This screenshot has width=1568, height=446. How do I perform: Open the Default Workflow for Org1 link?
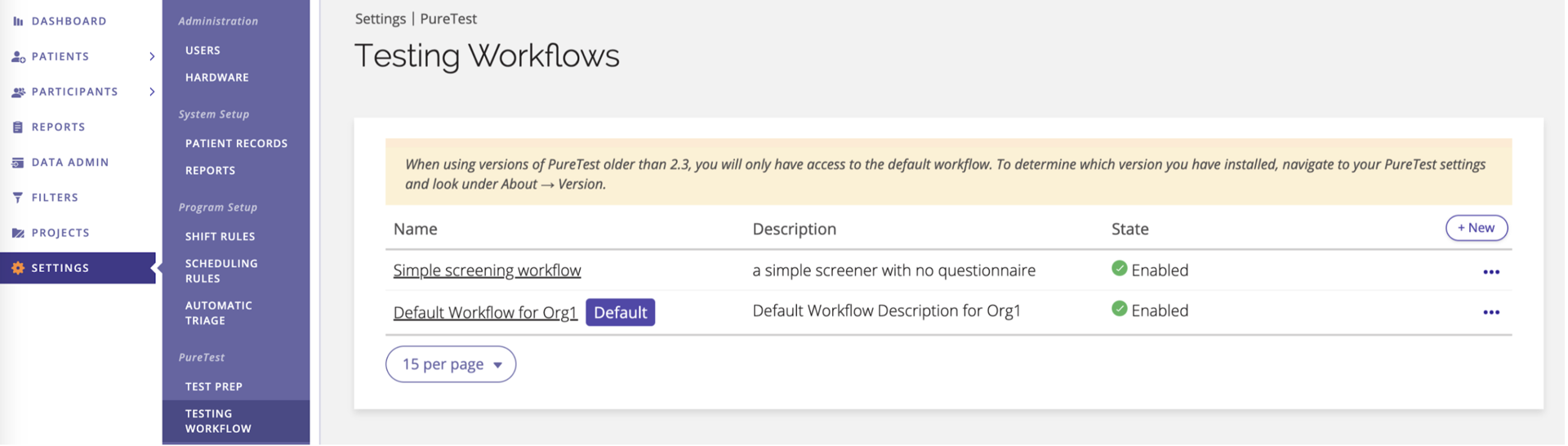pos(485,312)
